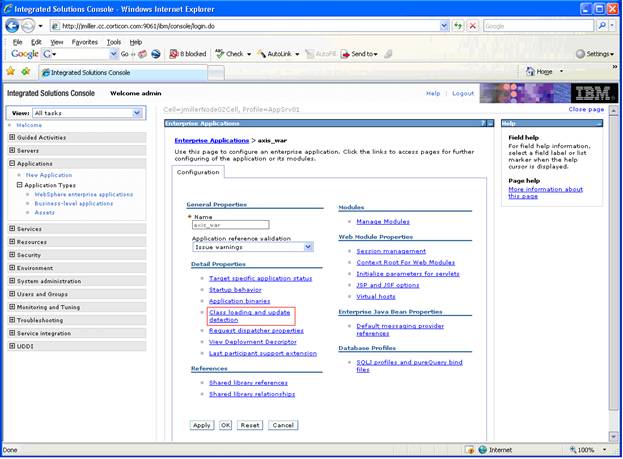
Task: Click the Name input field
Action: pyautogui.click(x=230, y=225)
